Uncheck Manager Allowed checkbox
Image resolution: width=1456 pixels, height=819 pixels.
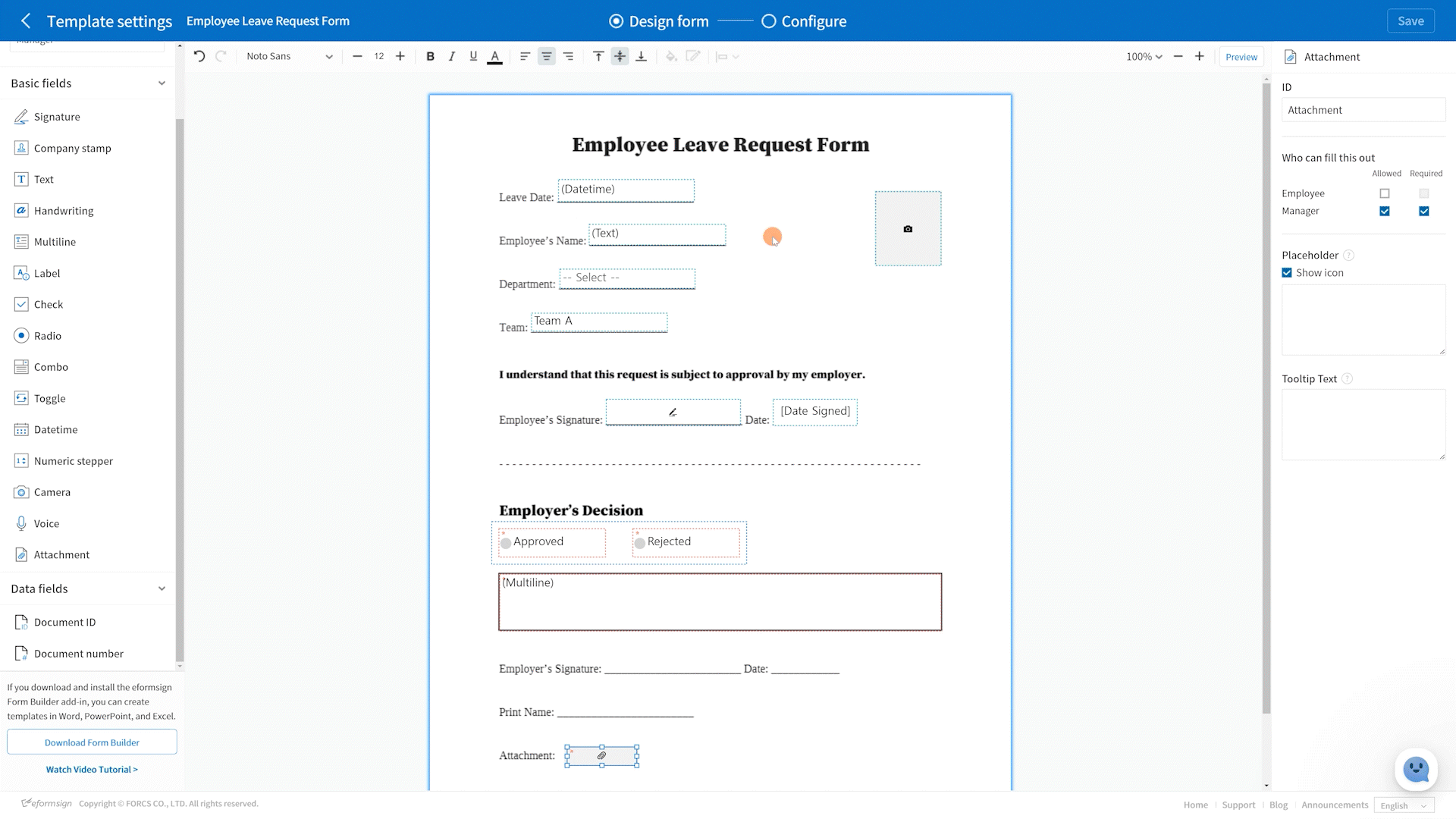click(1385, 211)
